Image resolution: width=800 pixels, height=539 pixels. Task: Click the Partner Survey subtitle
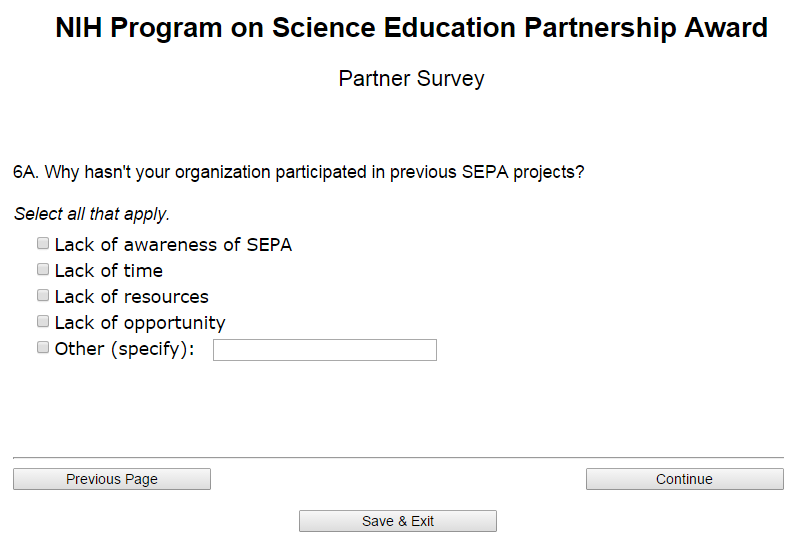pyautogui.click(x=411, y=79)
